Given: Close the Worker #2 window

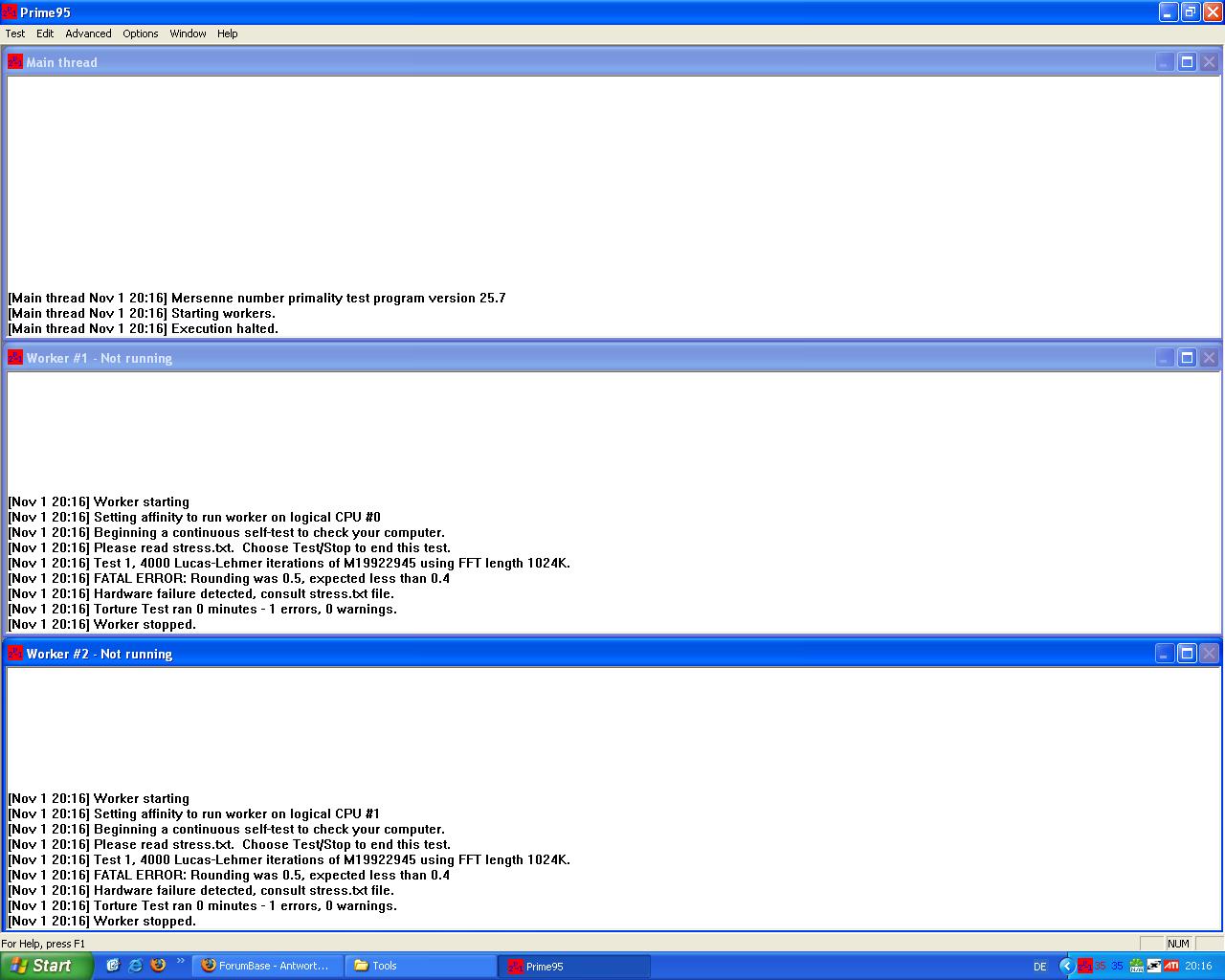Looking at the screenshot, I should tap(1209, 654).
